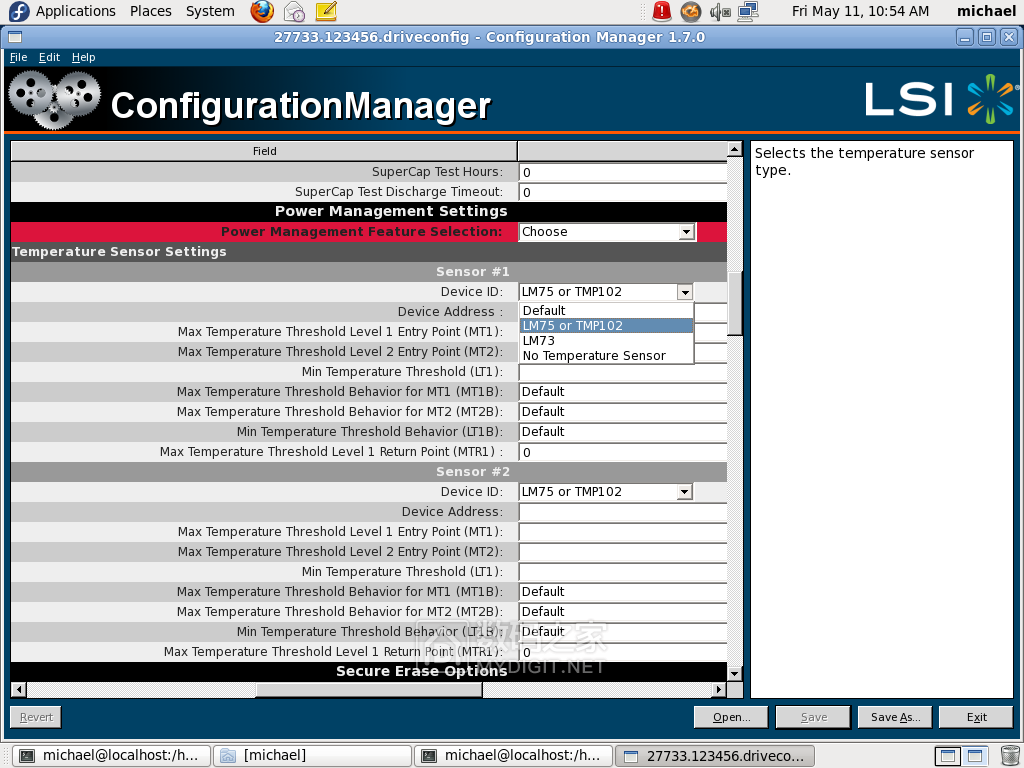Click the Open... button
The height and width of the screenshot is (768, 1024).
(731, 717)
